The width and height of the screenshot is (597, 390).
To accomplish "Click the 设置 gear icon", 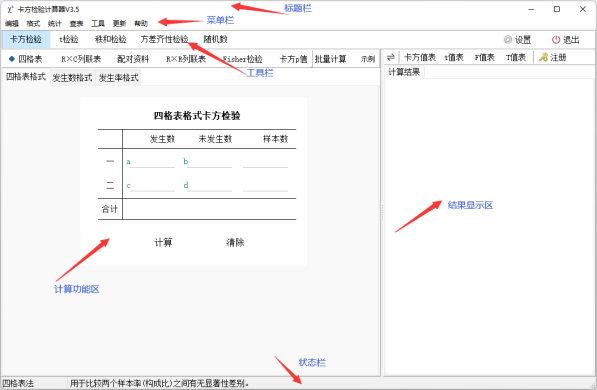I will pyautogui.click(x=508, y=40).
